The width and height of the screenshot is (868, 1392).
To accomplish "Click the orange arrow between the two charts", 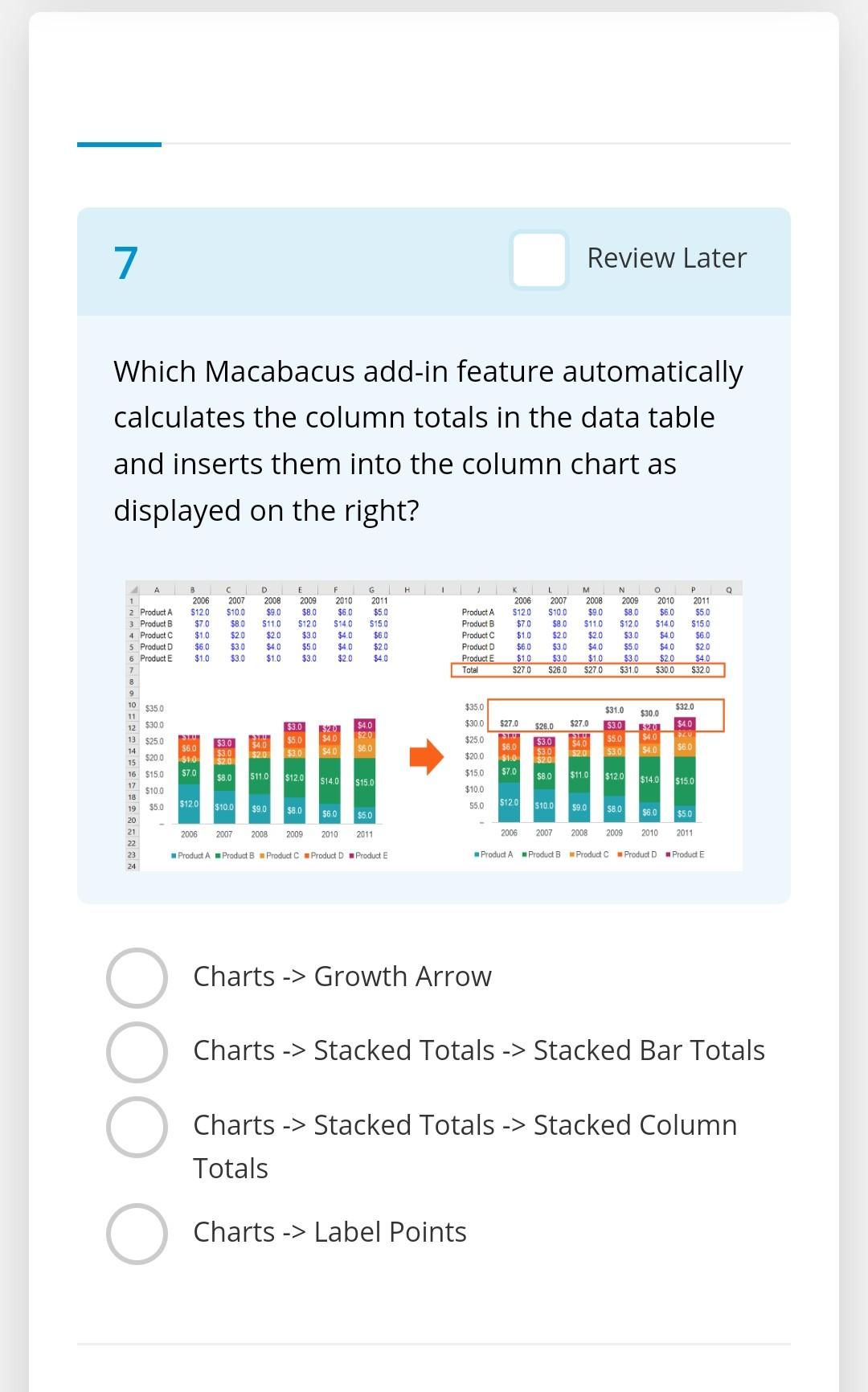I will (x=424, y=755).
